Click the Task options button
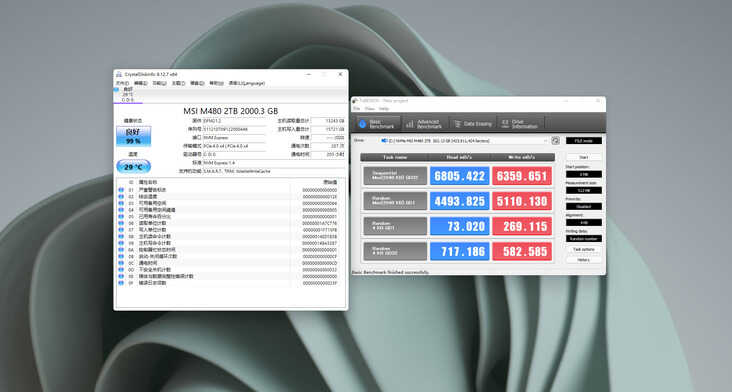 [x=584, y=250]
